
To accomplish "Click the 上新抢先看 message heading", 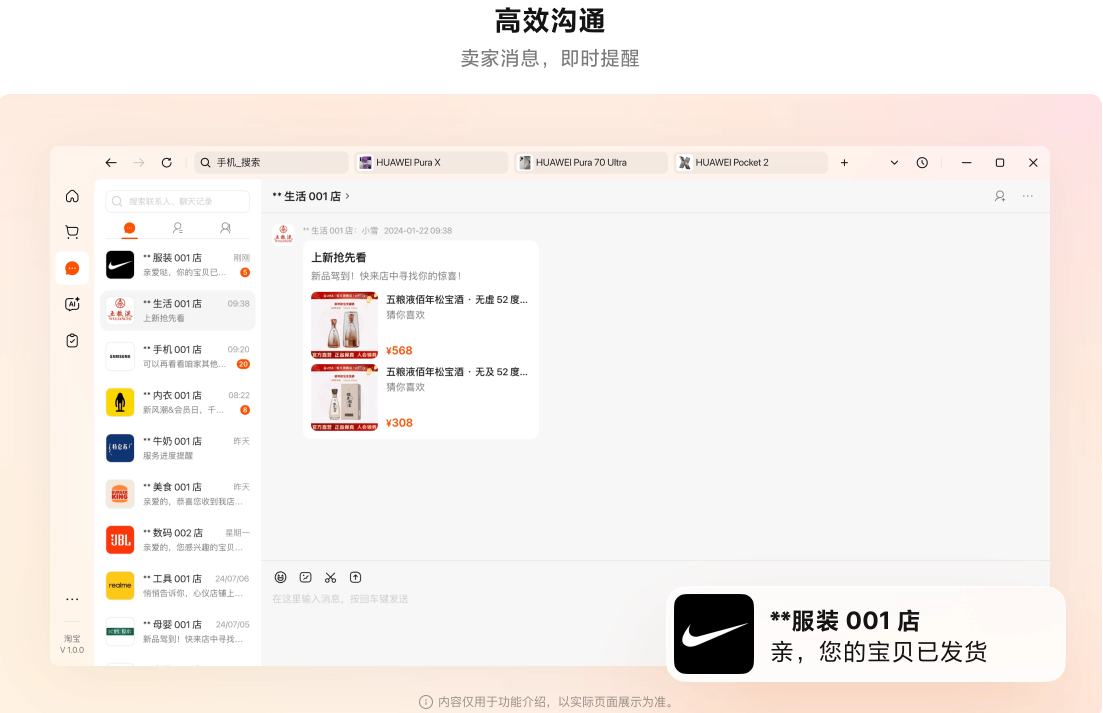I will click(x=339, y=257).
